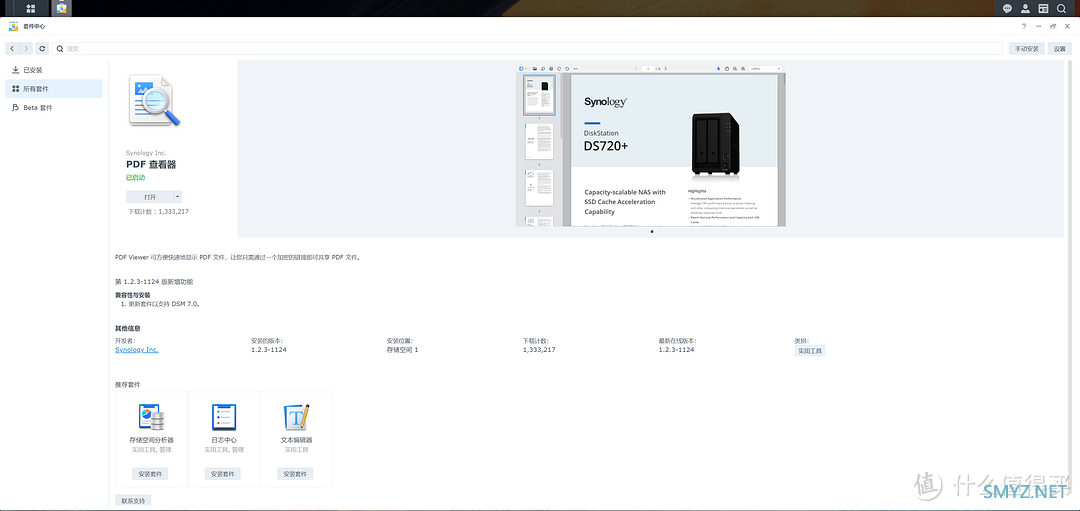
Task: Click the PDF viewer preview screenshot
Action: coord(651,145)
